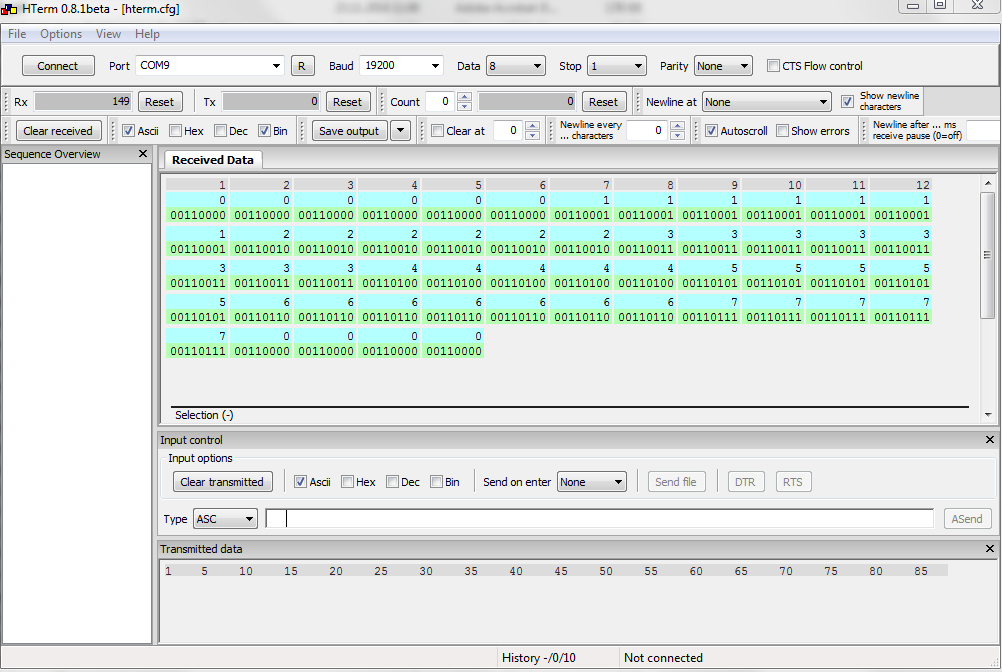Increase the Clear at value
Viewport: 1002px width, 672px height.
tap(532, 126)
